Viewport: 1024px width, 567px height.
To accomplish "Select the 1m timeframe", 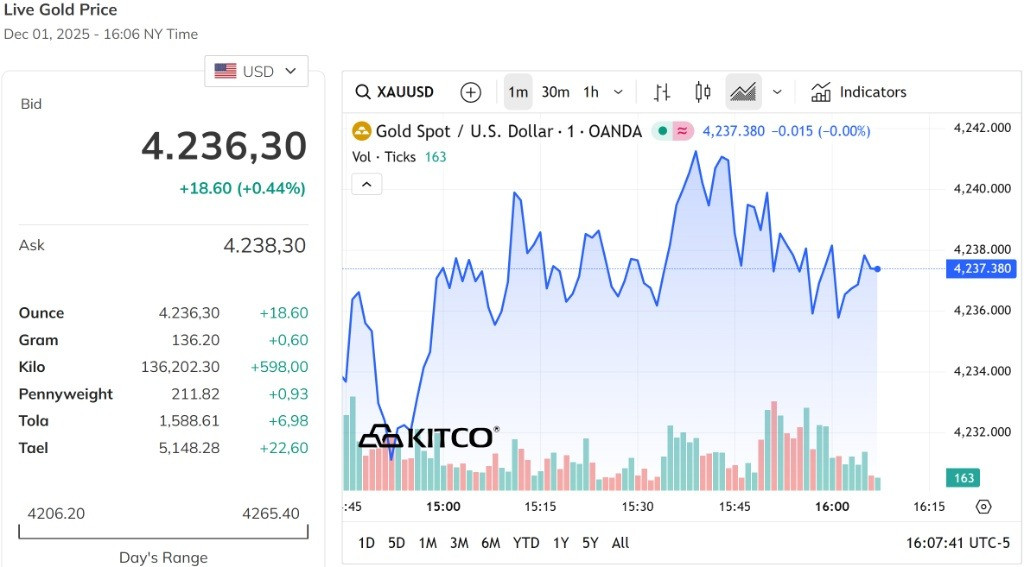I will coord(518,92).
